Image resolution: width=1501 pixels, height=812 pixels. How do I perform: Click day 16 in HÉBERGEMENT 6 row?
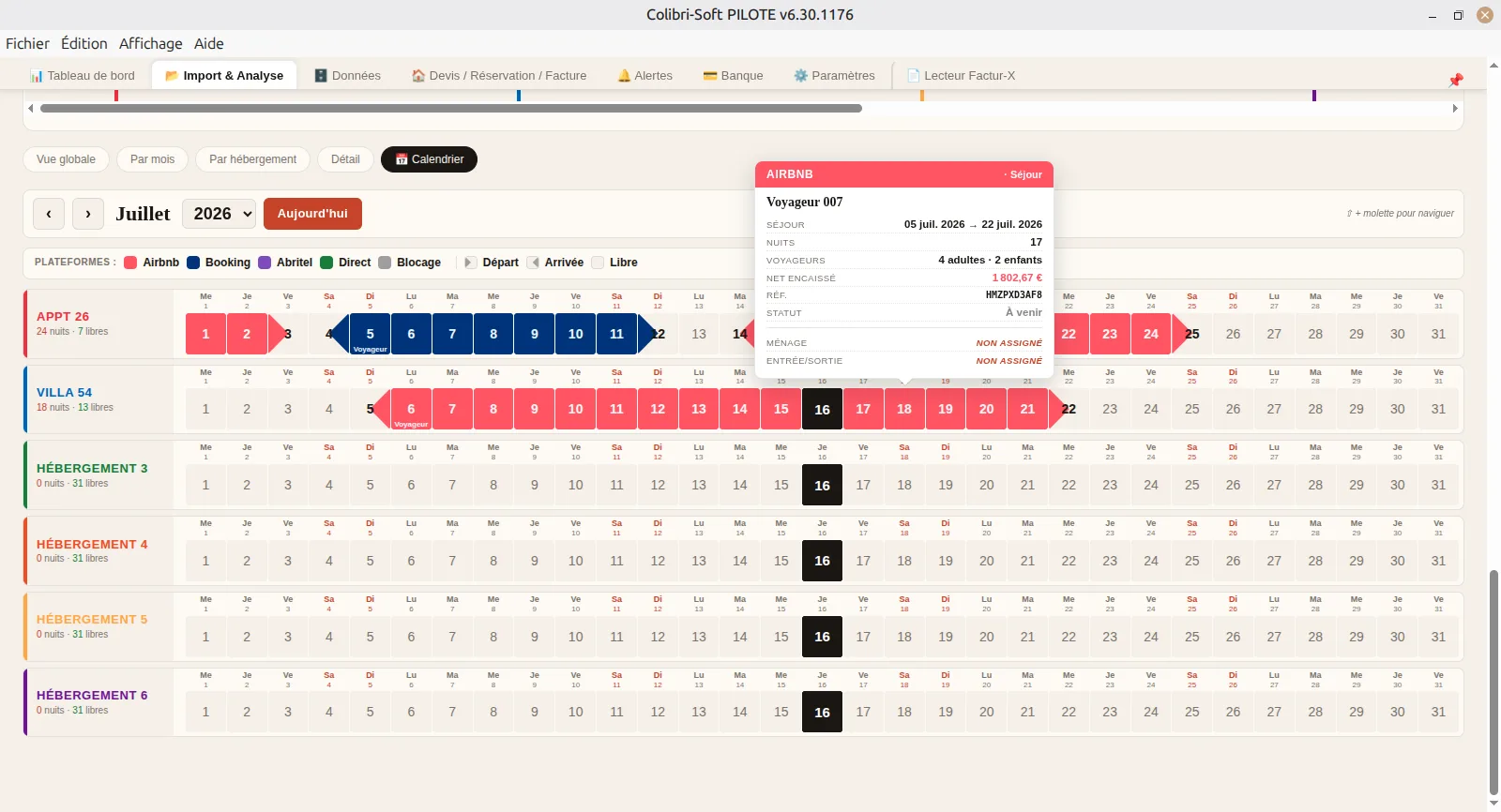click(822, 712)
